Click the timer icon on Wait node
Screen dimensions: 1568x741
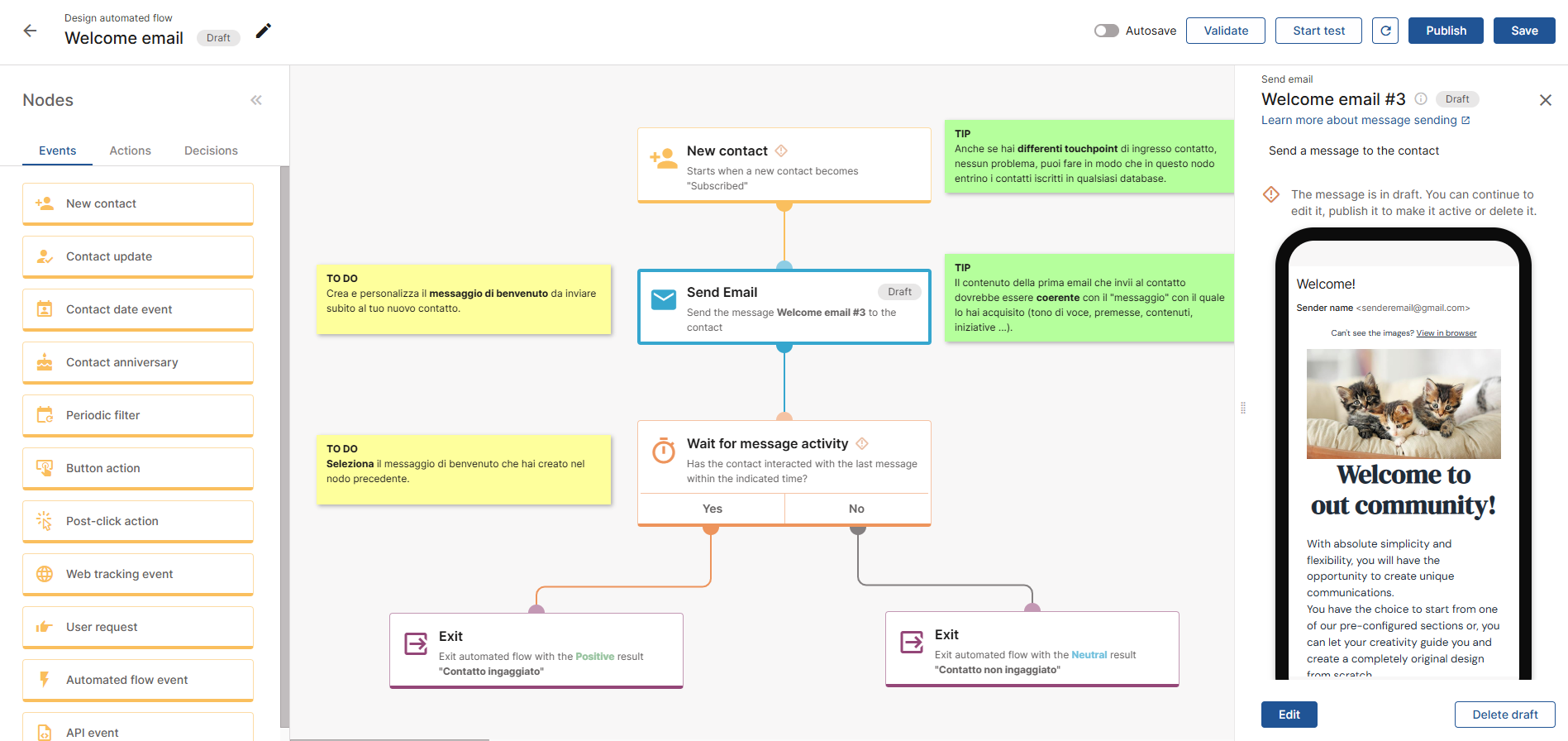point(664,451)
